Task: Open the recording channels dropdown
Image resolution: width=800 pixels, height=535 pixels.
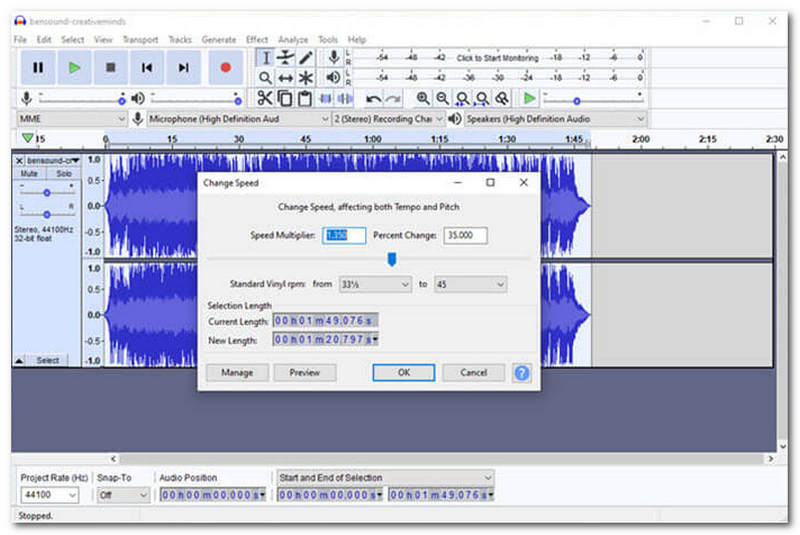Action: pyautogui.click(x=388, y=119)
